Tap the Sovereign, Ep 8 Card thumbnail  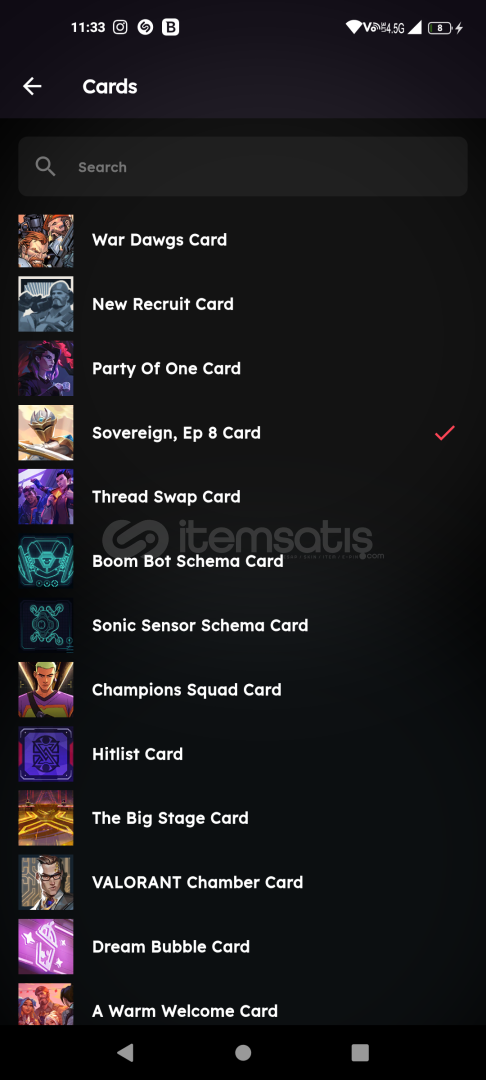pyautogui.click(x=45, y=433)
